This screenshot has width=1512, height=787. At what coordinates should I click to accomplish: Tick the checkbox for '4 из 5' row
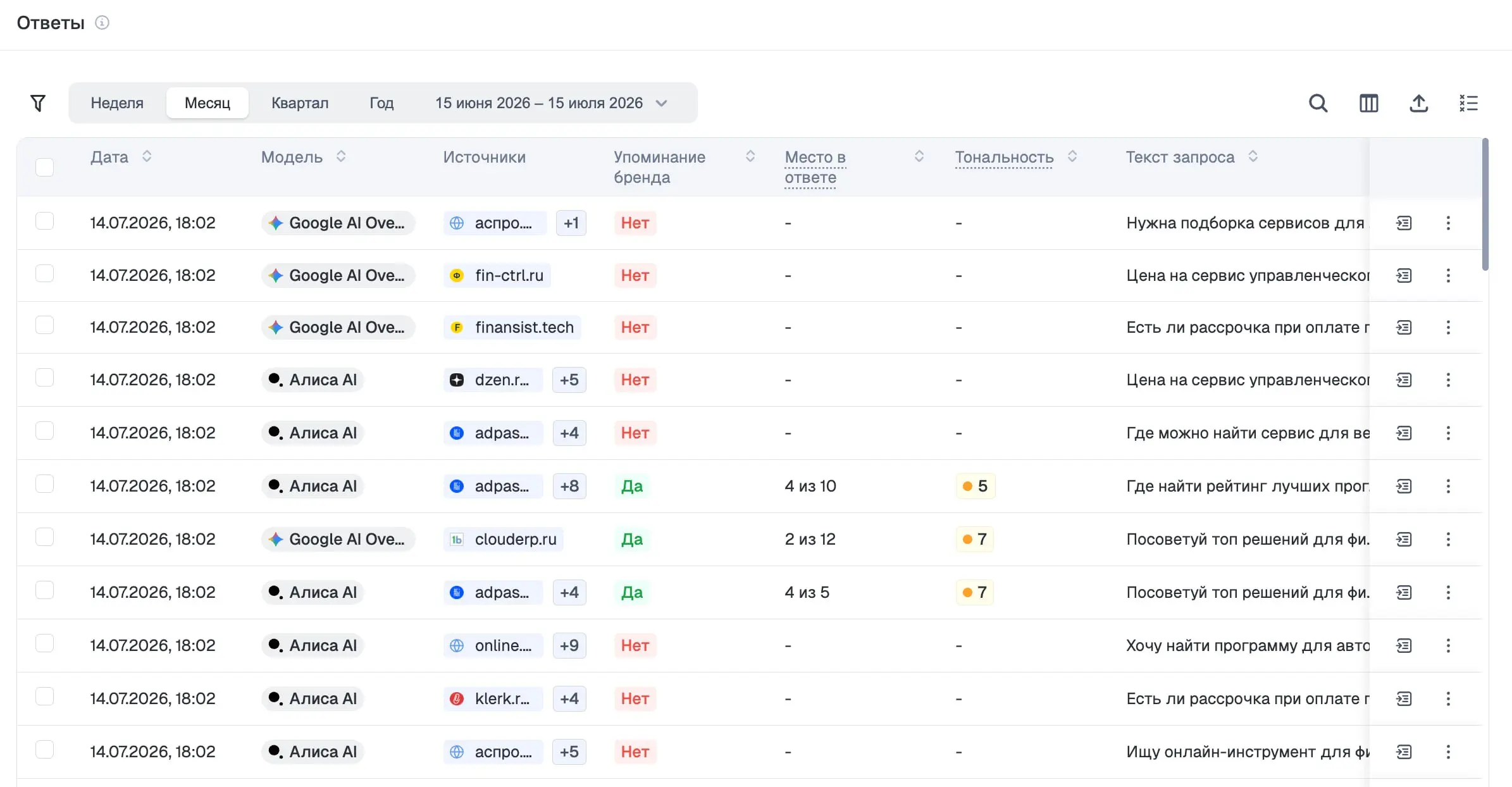44,590
